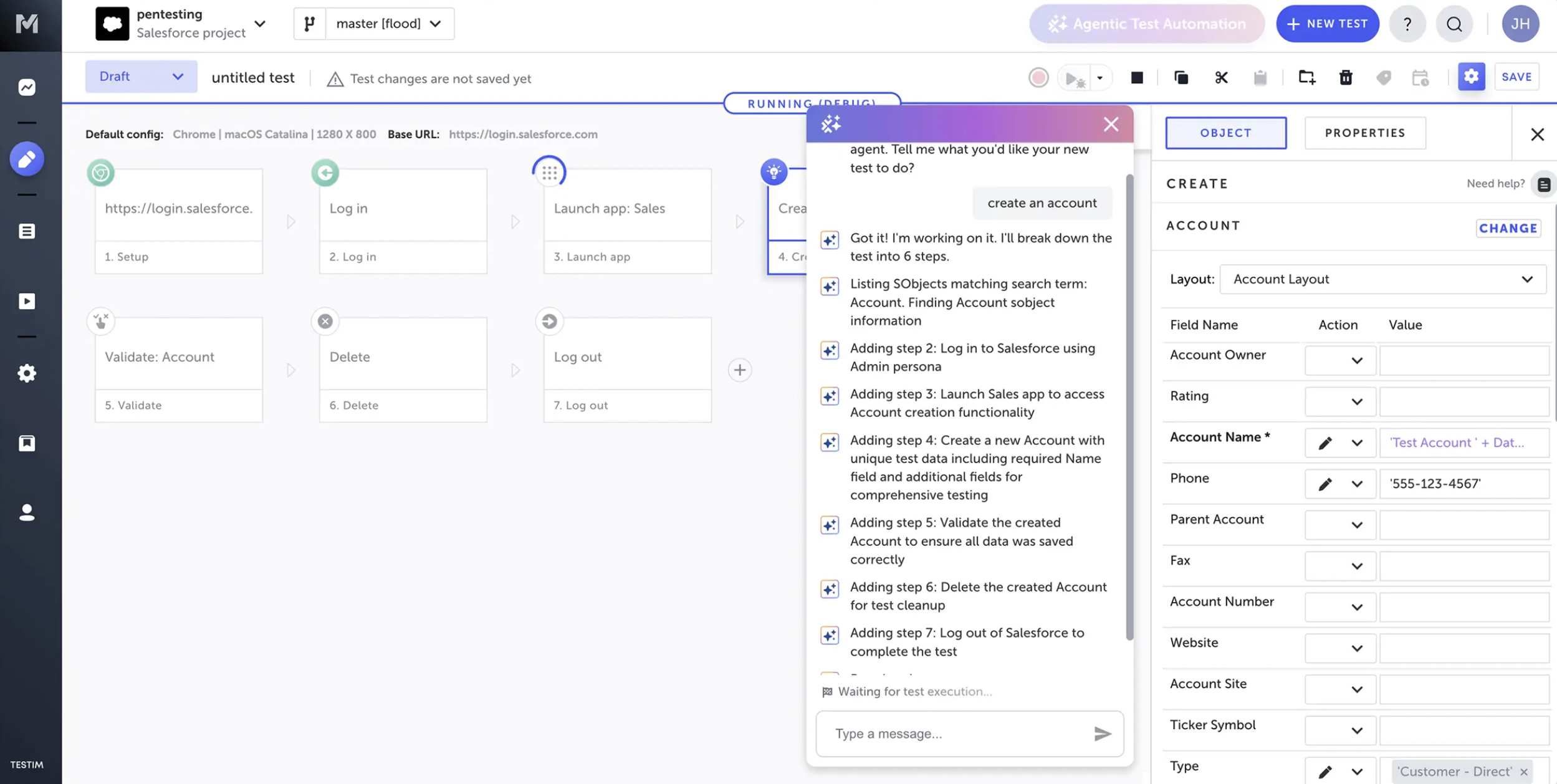Click the send message arrow icon
1557x784 pixels.
pyautogui.click(x=1102, y=734)
